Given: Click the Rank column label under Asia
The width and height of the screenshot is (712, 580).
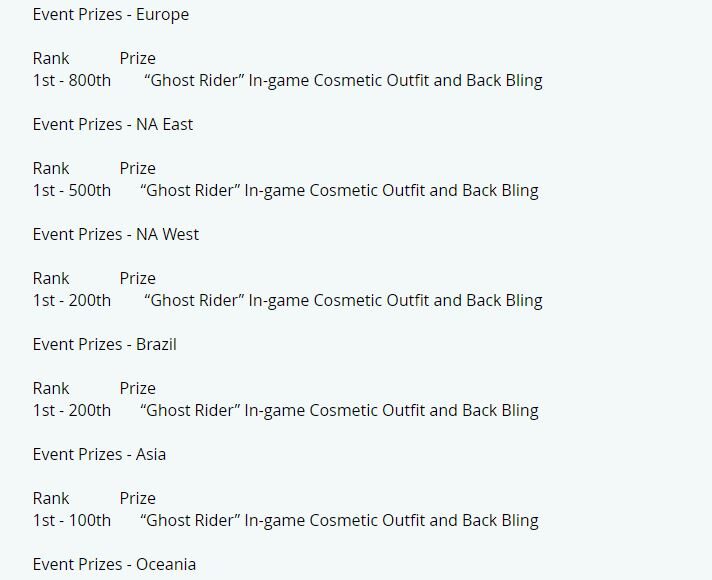Looking at the screenshot, I should point(51,498).
